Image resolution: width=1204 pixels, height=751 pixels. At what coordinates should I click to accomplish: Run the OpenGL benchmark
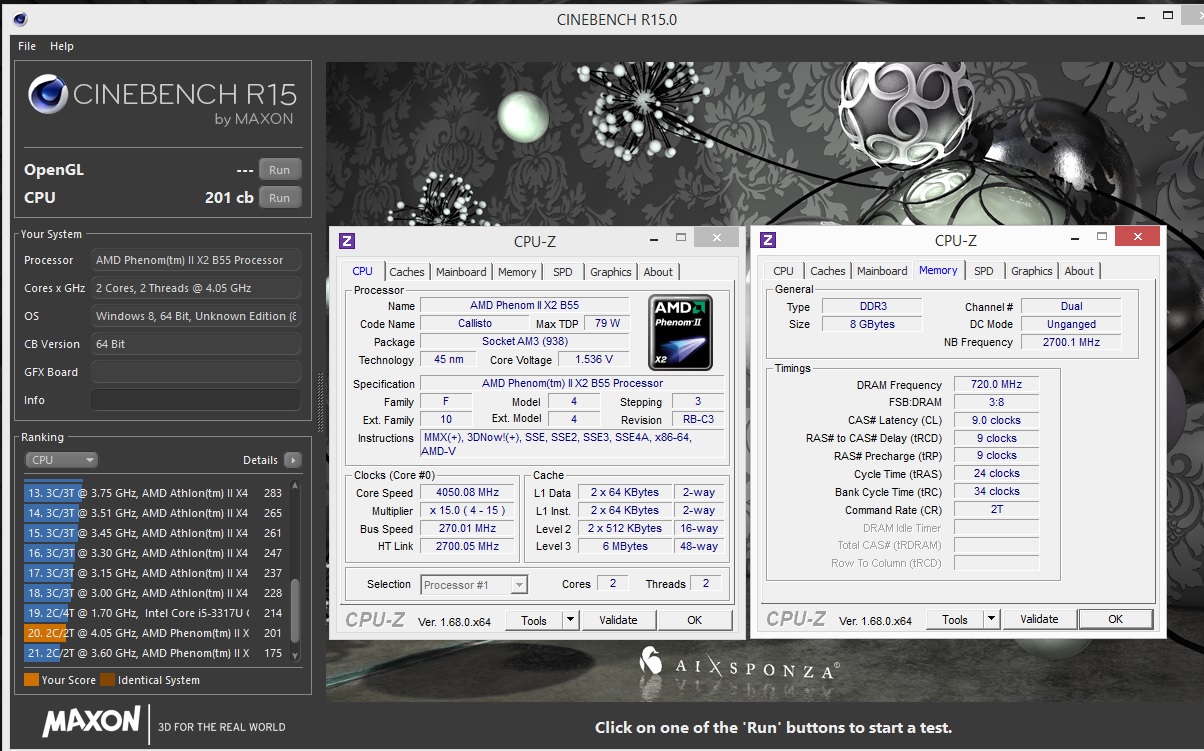pyautogui.click(x=280, y=170)
